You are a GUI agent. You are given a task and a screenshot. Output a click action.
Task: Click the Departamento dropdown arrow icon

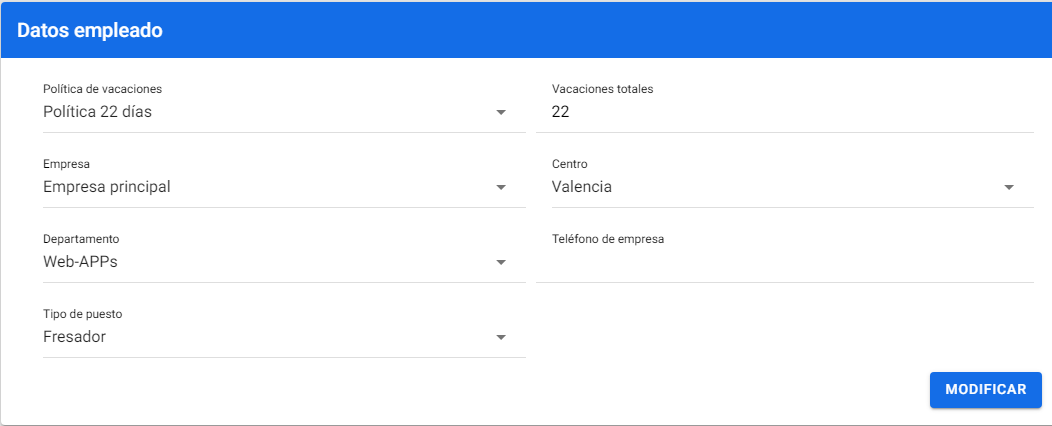(502, 263)
